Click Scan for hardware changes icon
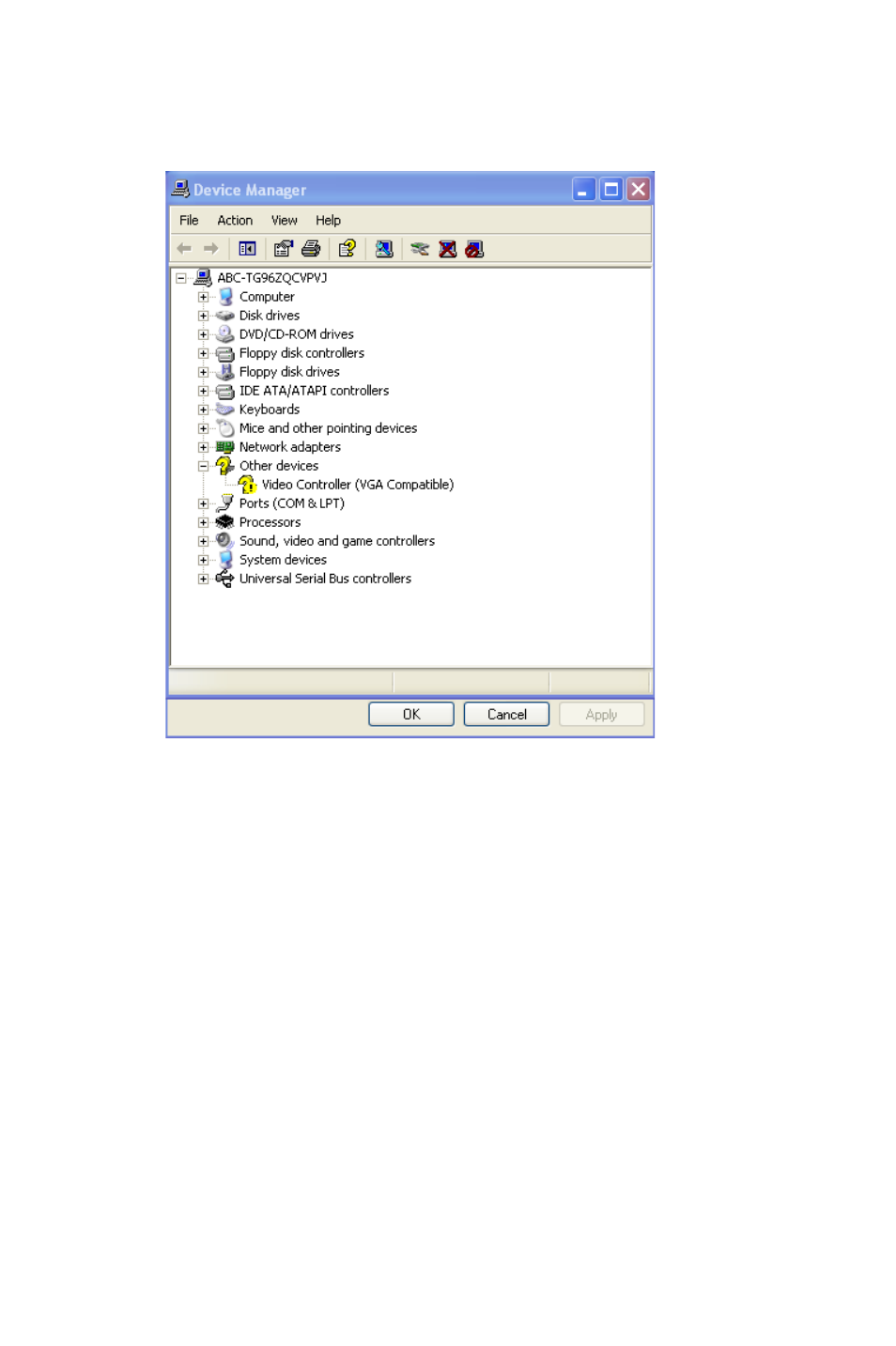 384,249
